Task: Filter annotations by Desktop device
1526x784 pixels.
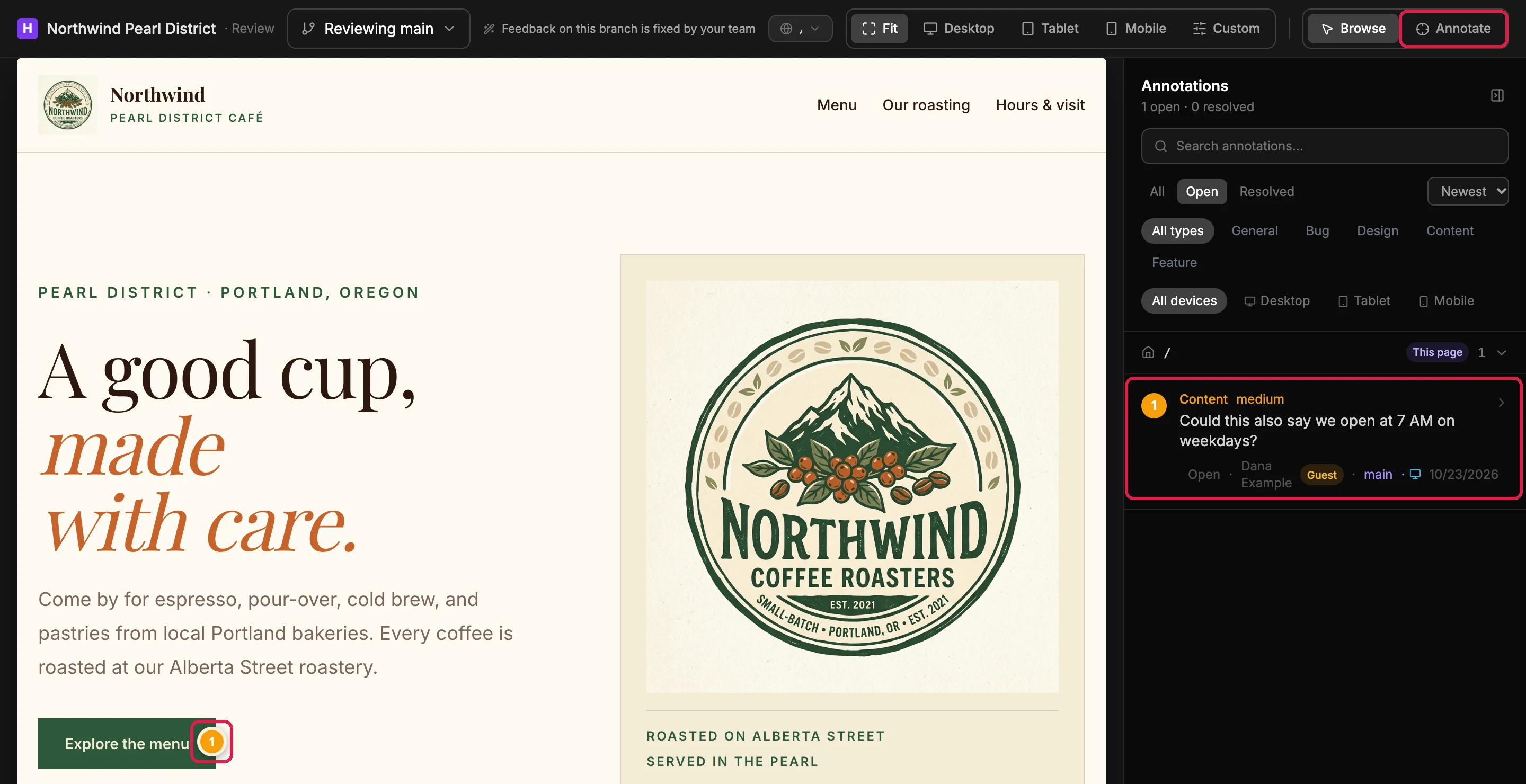Action: 1276,301
